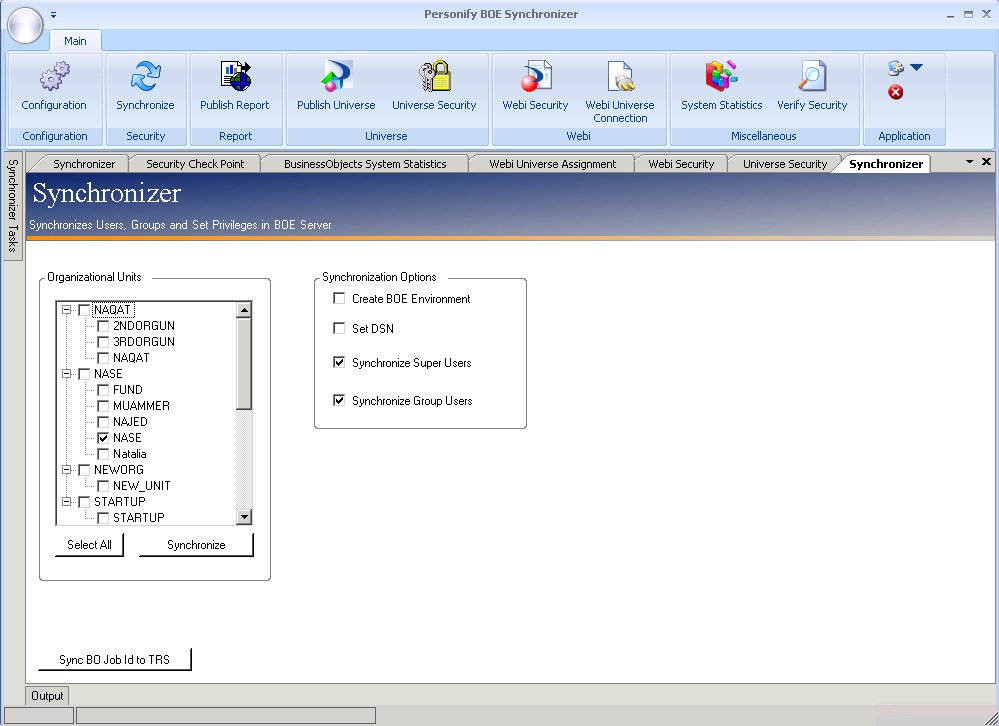Screen dimensions: 999x726
Task: Open the Webi Universe Assignment tab
Action: (x=552, y=164)
